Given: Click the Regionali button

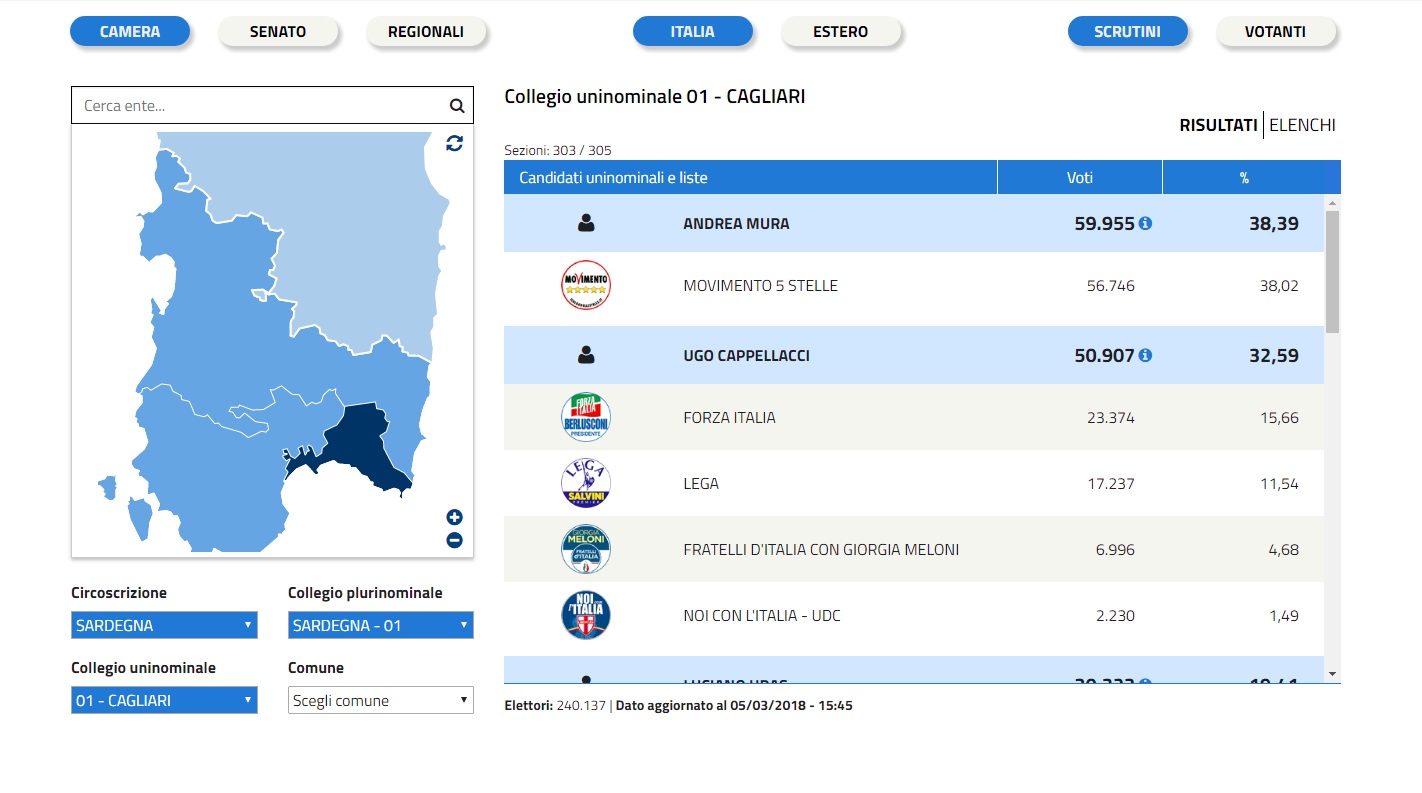Looking at the screenshot, I should coord(426,32).
